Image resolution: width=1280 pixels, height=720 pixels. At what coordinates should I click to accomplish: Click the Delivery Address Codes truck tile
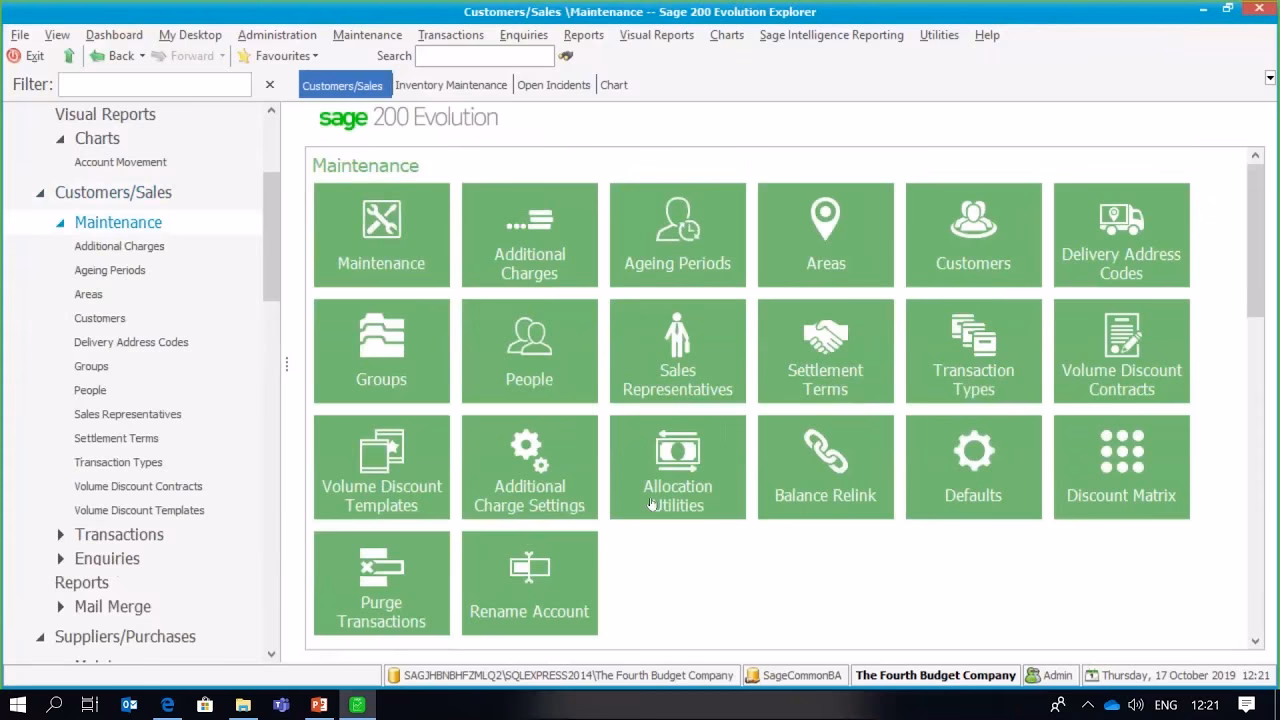click(x=1121, y=235)
